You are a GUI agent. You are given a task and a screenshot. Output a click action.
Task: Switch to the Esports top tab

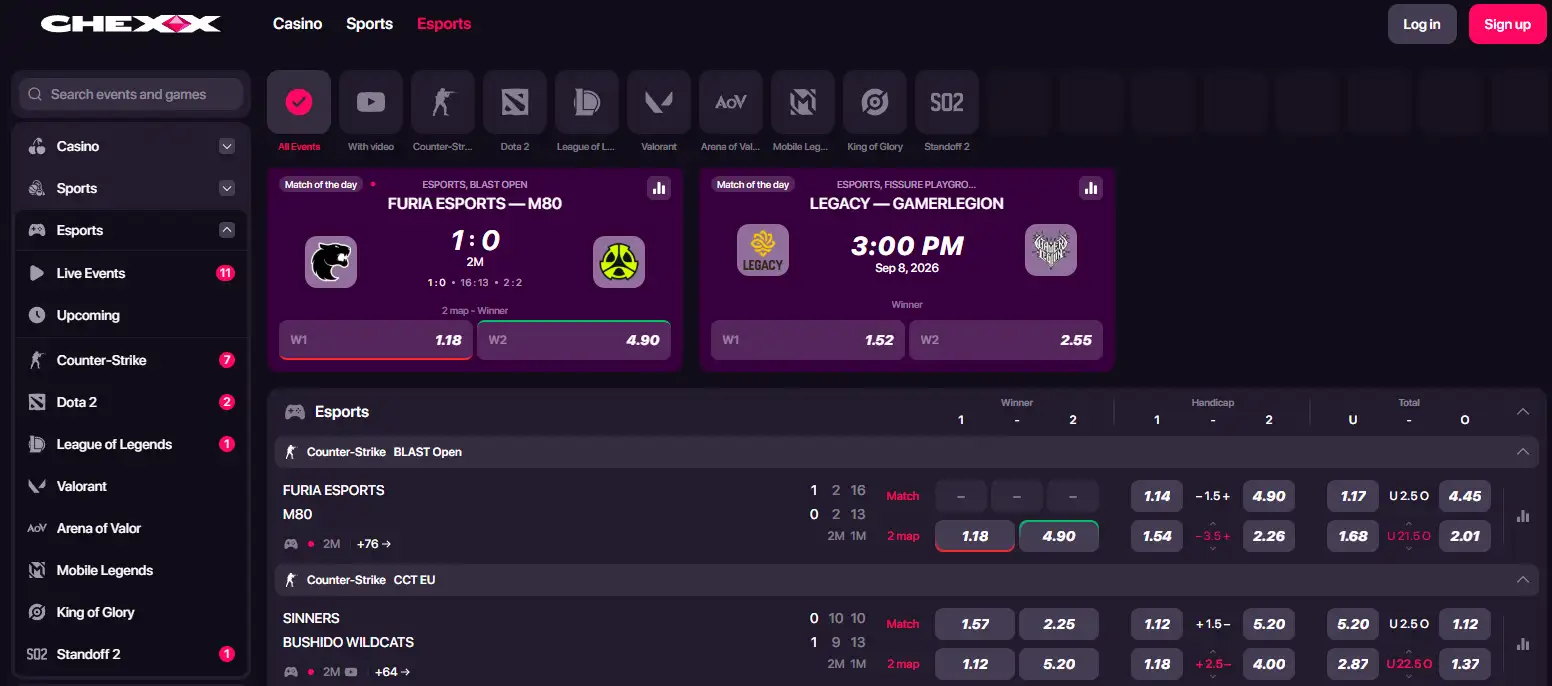(444, 24)
